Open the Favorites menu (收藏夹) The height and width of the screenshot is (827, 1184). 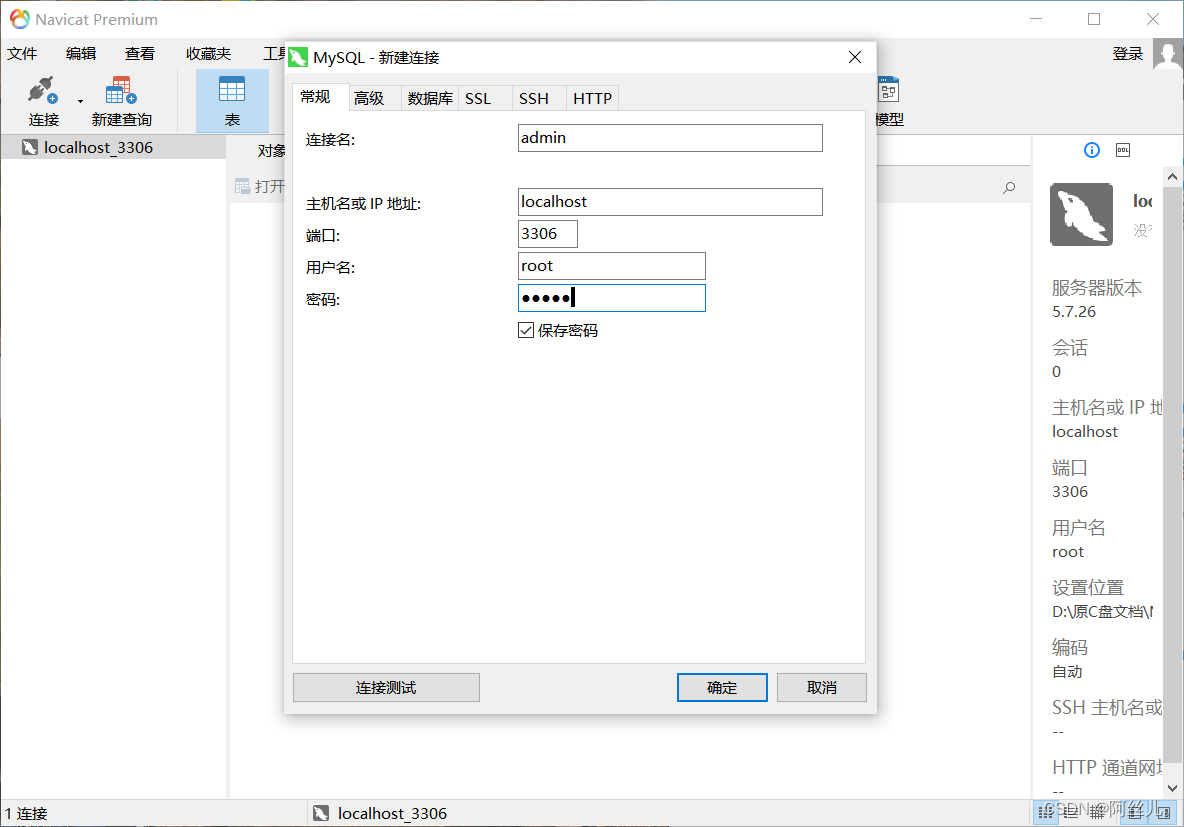(x=208, y=54)
